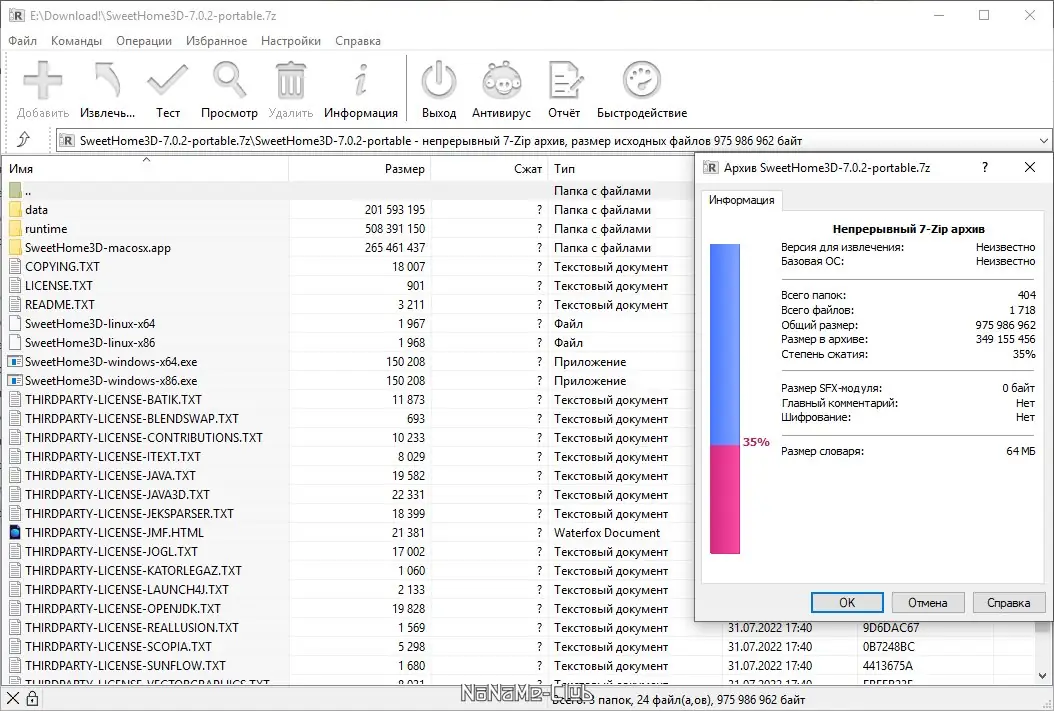
Task: Select the Информация tab in dialog
Action: tap(741, 200)
